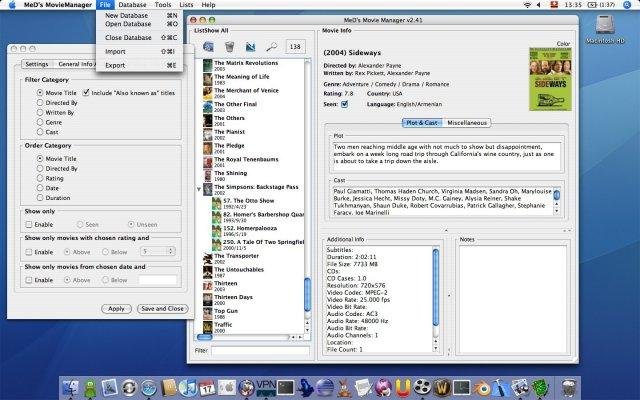Click the orange U dock icon
Image resolution: width=640 pixels, height=400 pixels.
coord(402,388)
